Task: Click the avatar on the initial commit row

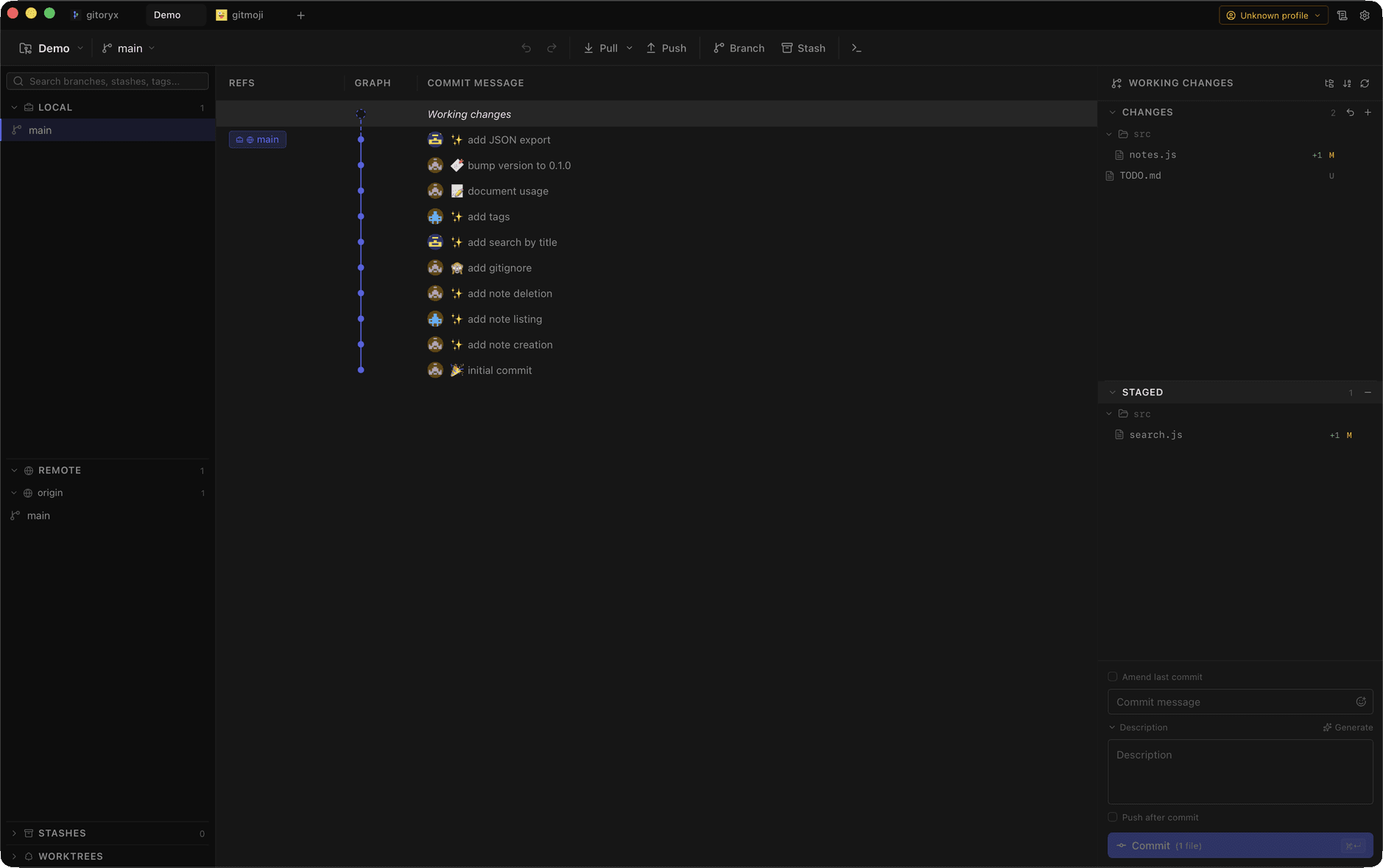Action: [x=435, y=370]
